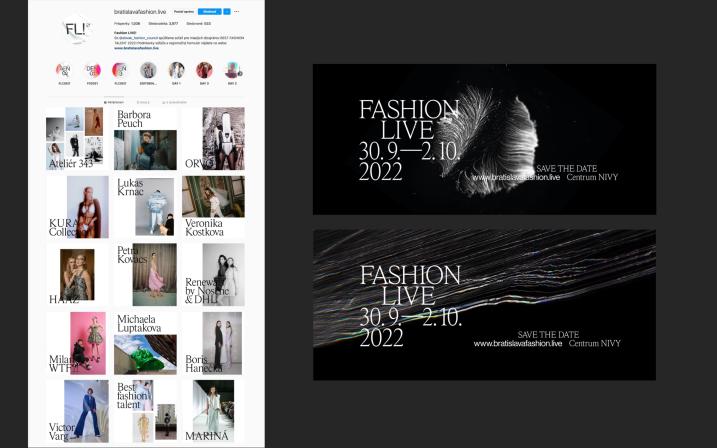The height and width of the screenshot is (448, 717).
Task: Select the tagged posts tab
Action: (x=174, y=102)
